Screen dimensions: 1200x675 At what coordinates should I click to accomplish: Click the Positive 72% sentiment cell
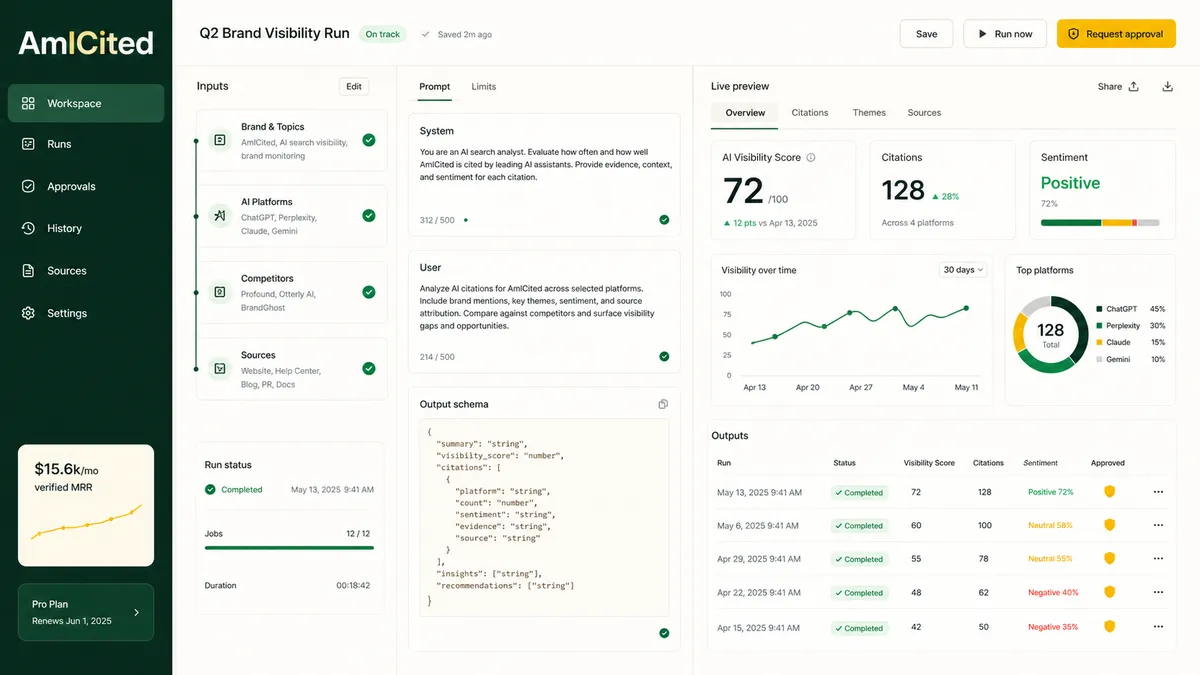pos(1050,492)
